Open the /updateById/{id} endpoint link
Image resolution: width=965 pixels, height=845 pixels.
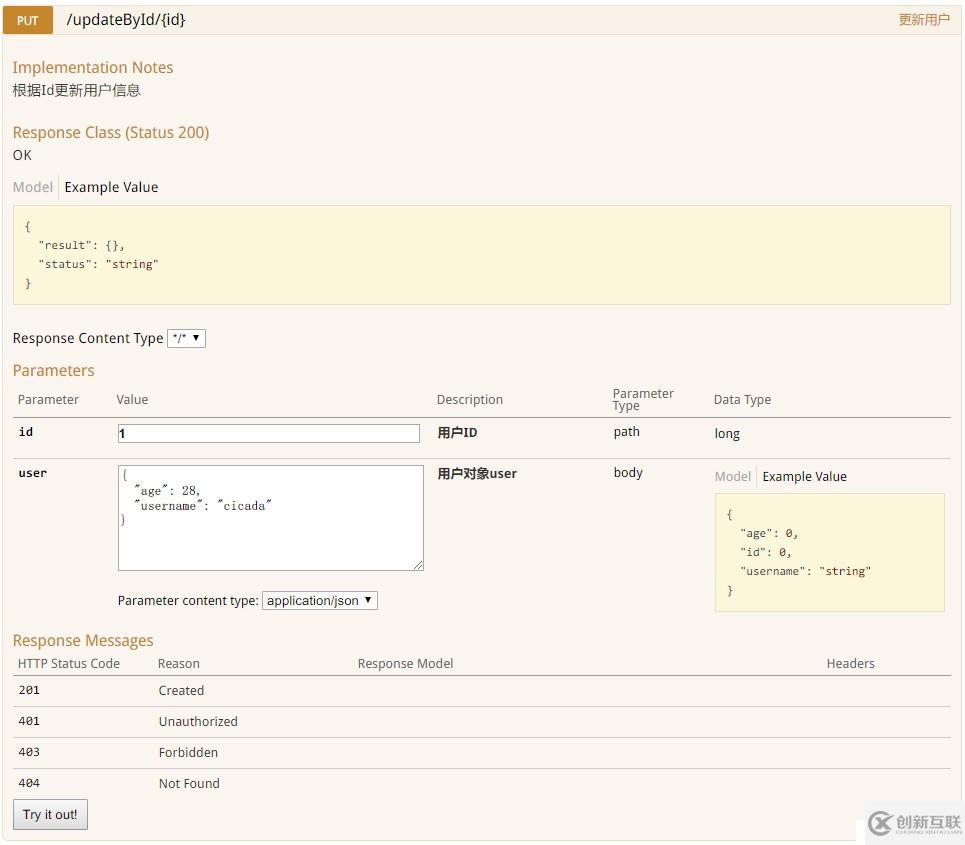126,20
